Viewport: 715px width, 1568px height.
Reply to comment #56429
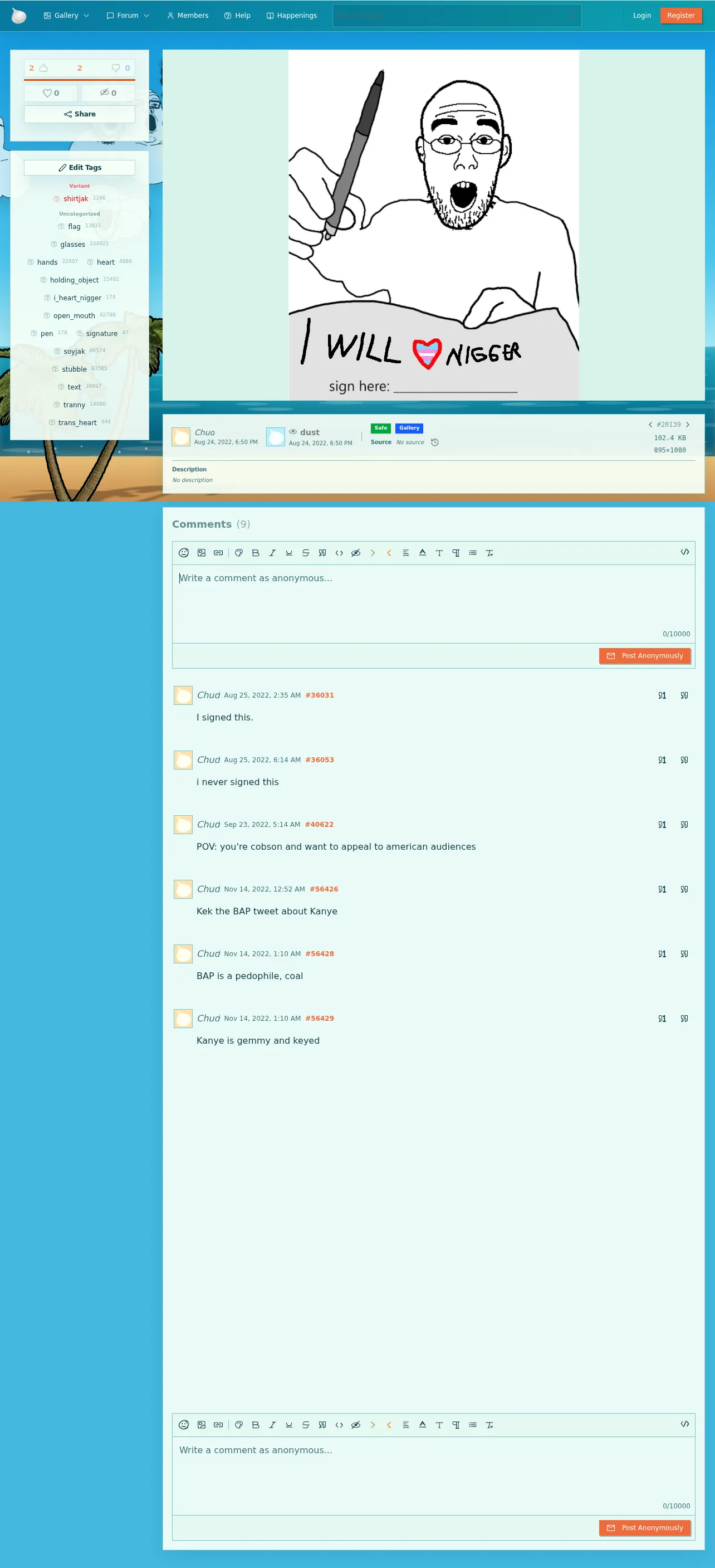coord(662,1019)
